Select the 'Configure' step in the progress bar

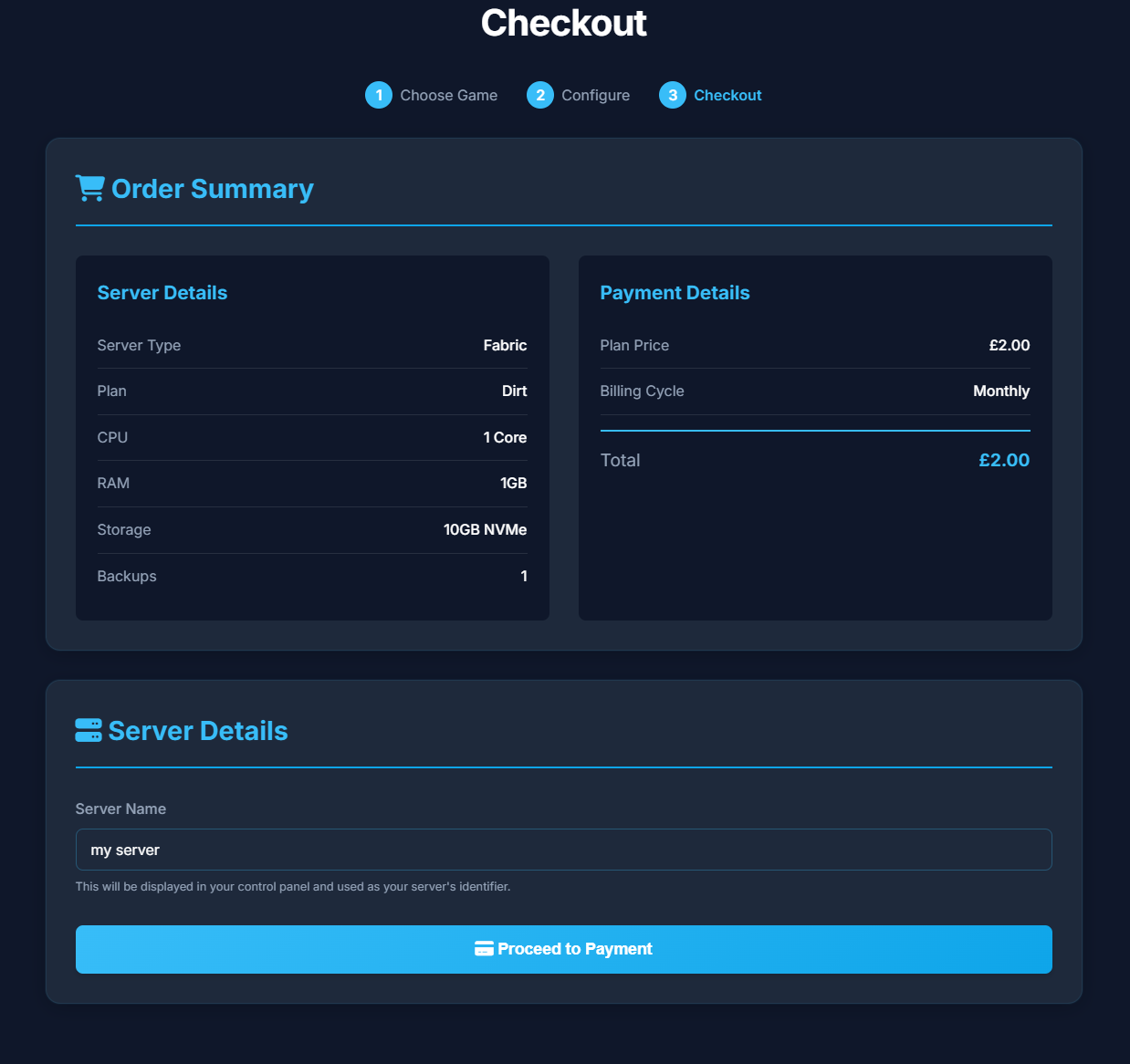[595, 95]
